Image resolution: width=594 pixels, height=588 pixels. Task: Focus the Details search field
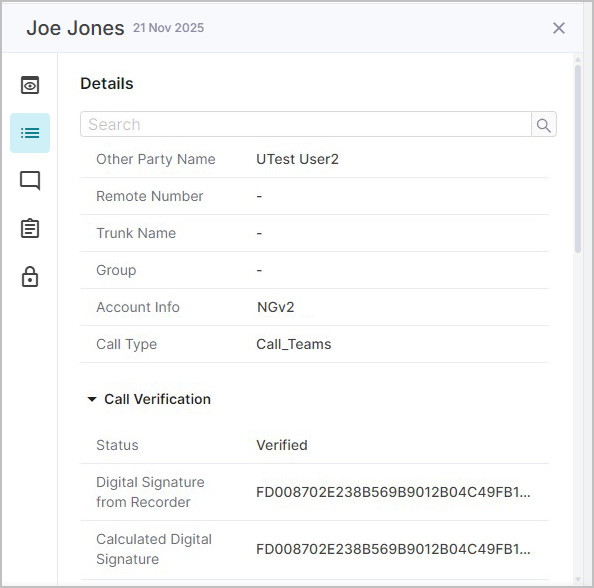(306, 124)
